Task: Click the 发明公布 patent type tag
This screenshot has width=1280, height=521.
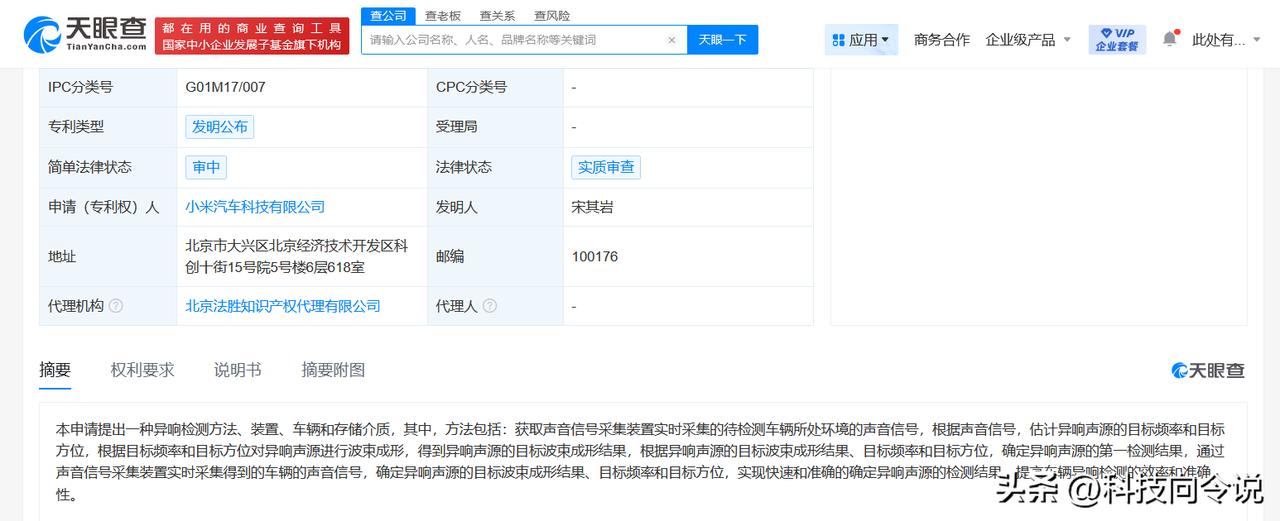Action: pos(219,127)
